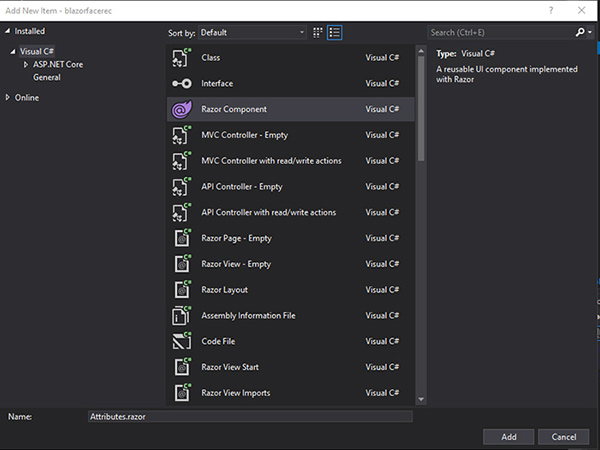
Task: Click the search magnifier icon
Action: pos(580,33)
